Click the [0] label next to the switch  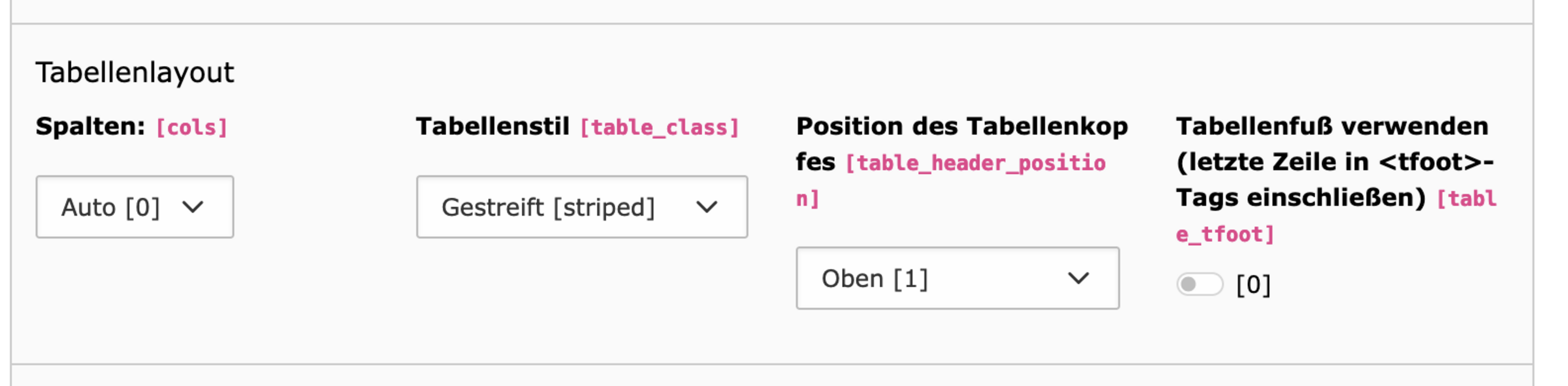pyautogui.click(x=1253, y=285)
